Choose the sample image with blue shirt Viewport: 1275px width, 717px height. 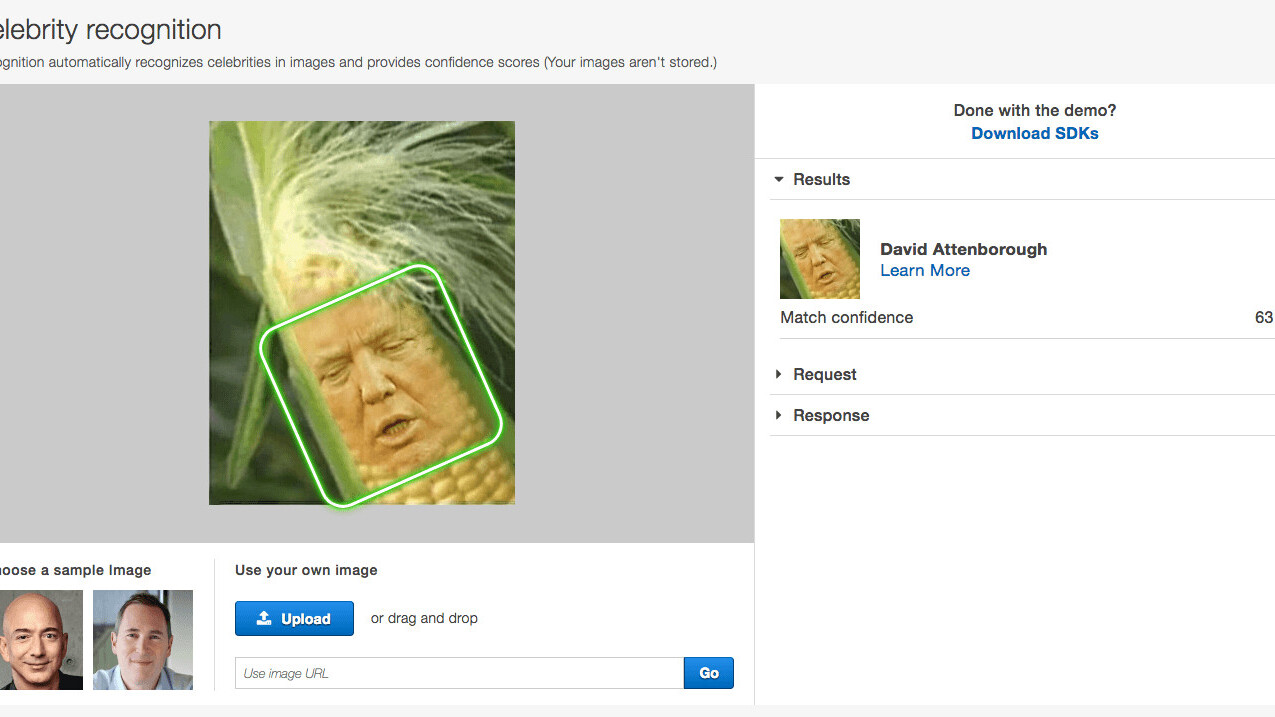point(142,639)
